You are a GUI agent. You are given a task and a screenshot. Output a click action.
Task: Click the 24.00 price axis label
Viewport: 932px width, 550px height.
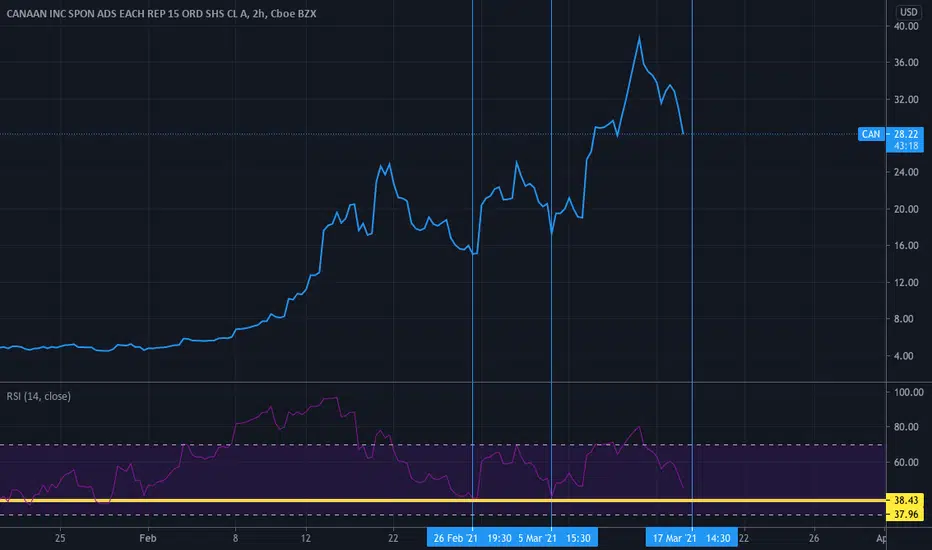tap(906, 172)
